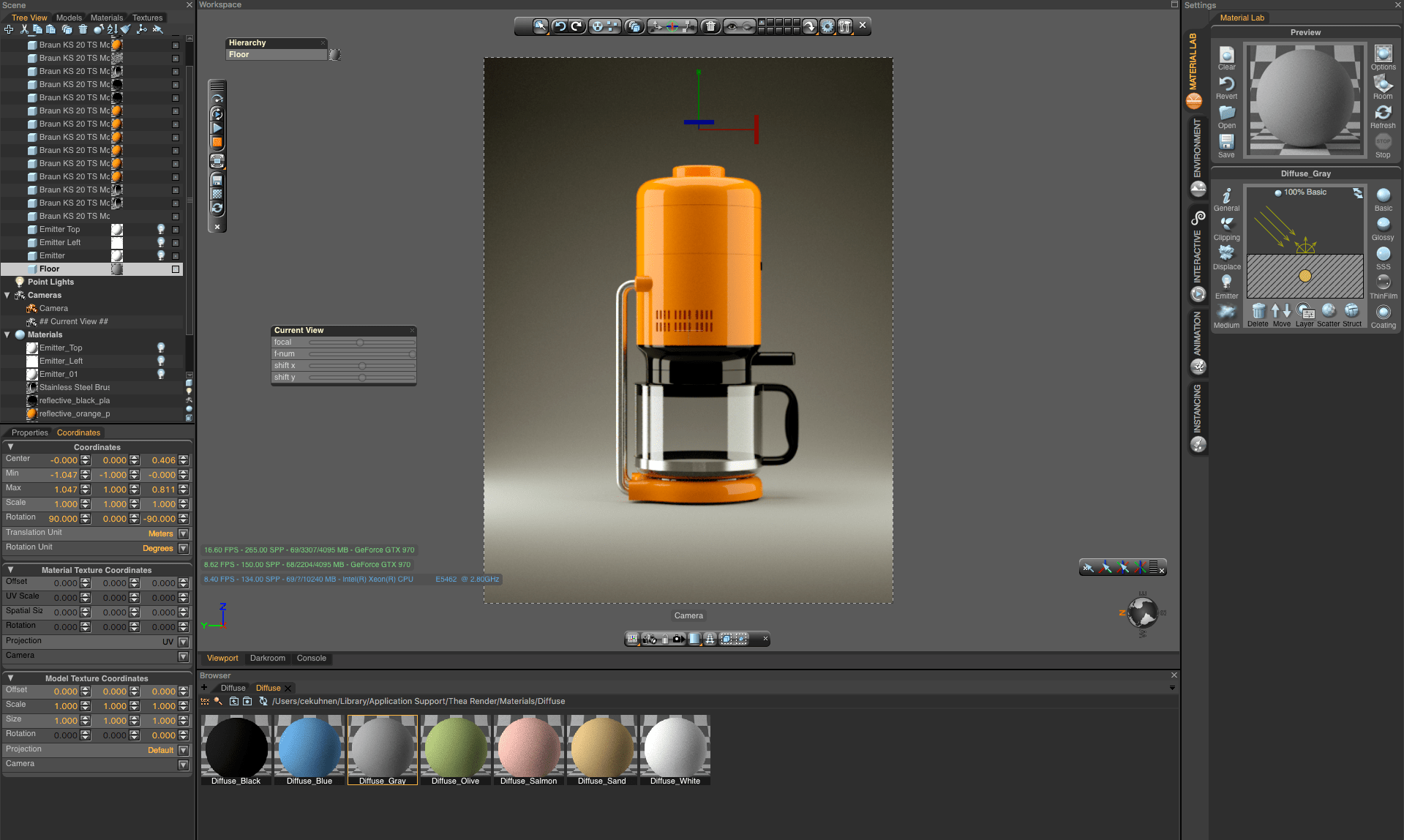Open the General material settings
The image size is (1404, 840).
(x=1227, y=199)
